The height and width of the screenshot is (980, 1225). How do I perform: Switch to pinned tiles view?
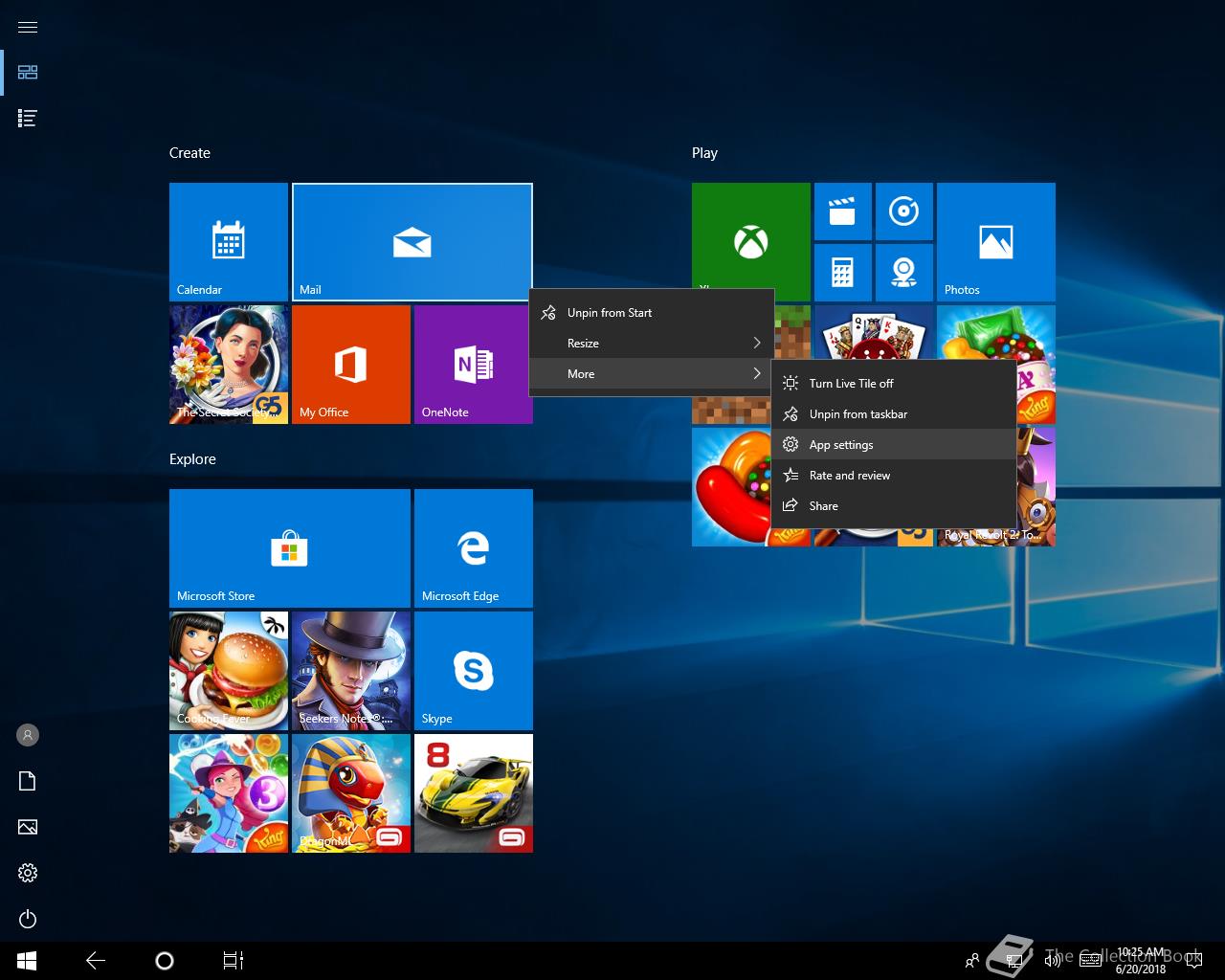(x=28, y=73)
